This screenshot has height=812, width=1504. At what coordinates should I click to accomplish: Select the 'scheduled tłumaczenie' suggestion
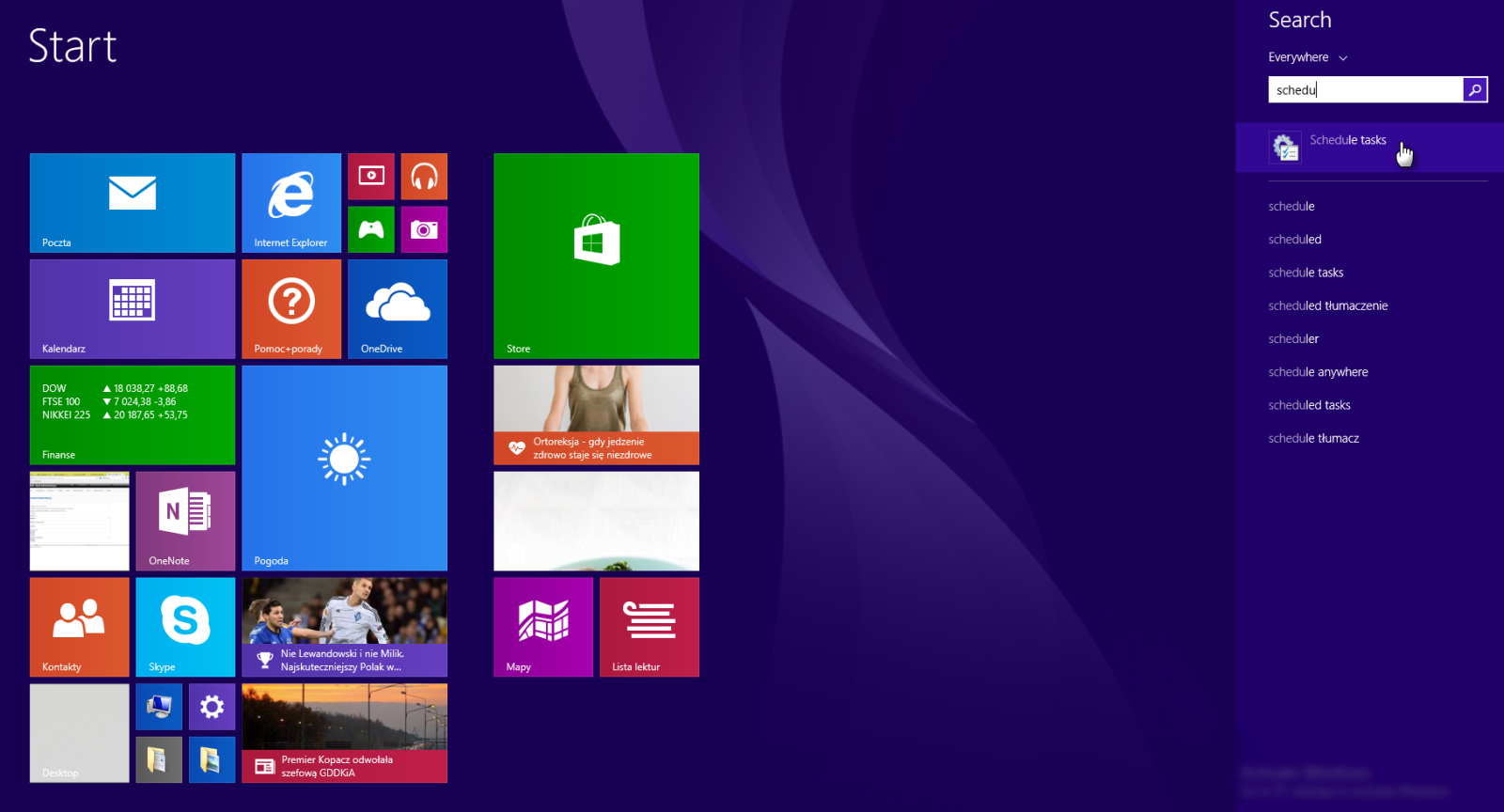tap(1327, 305)
